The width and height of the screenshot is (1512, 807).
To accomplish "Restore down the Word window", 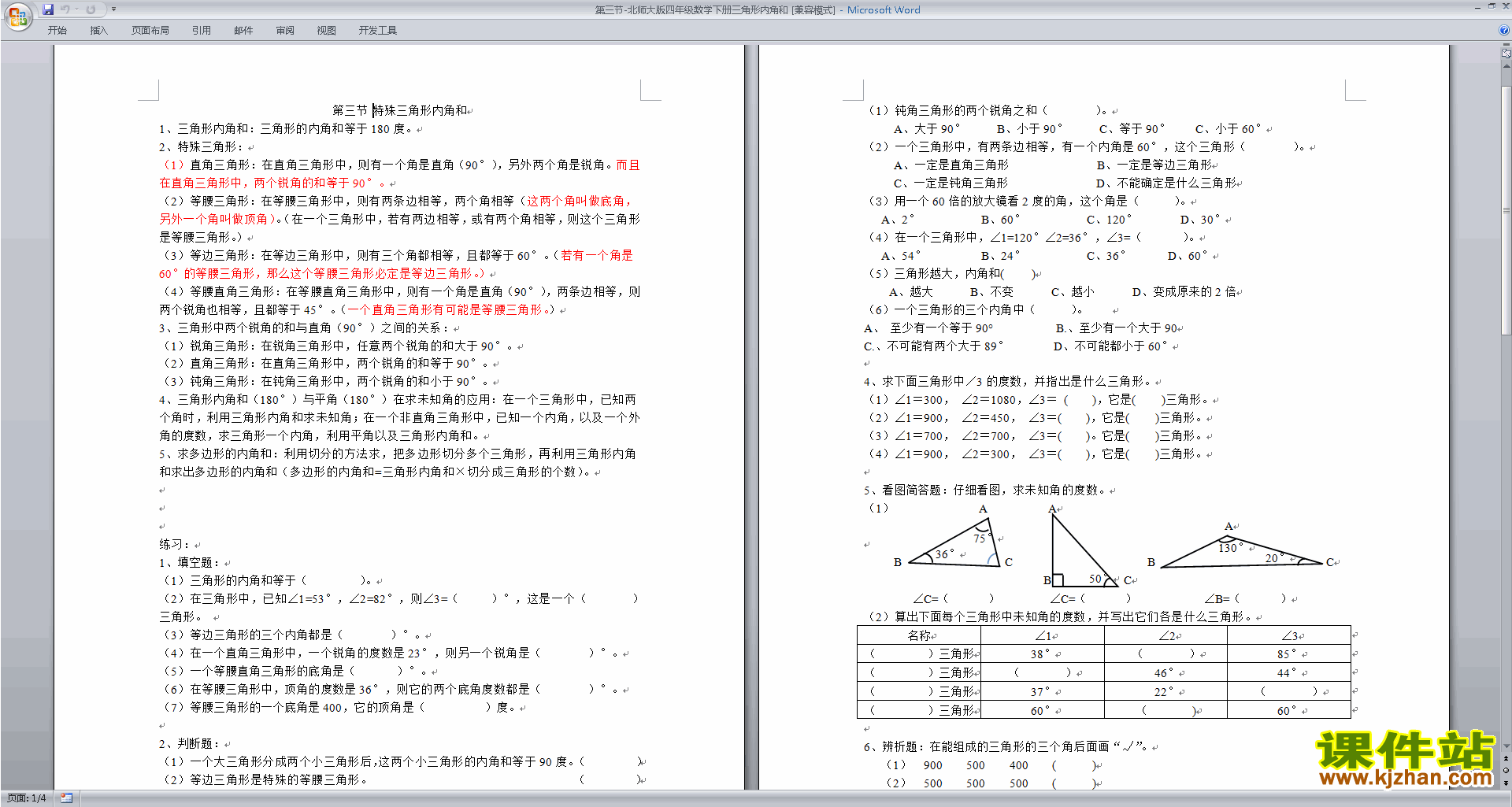I will pos(1492,7).
